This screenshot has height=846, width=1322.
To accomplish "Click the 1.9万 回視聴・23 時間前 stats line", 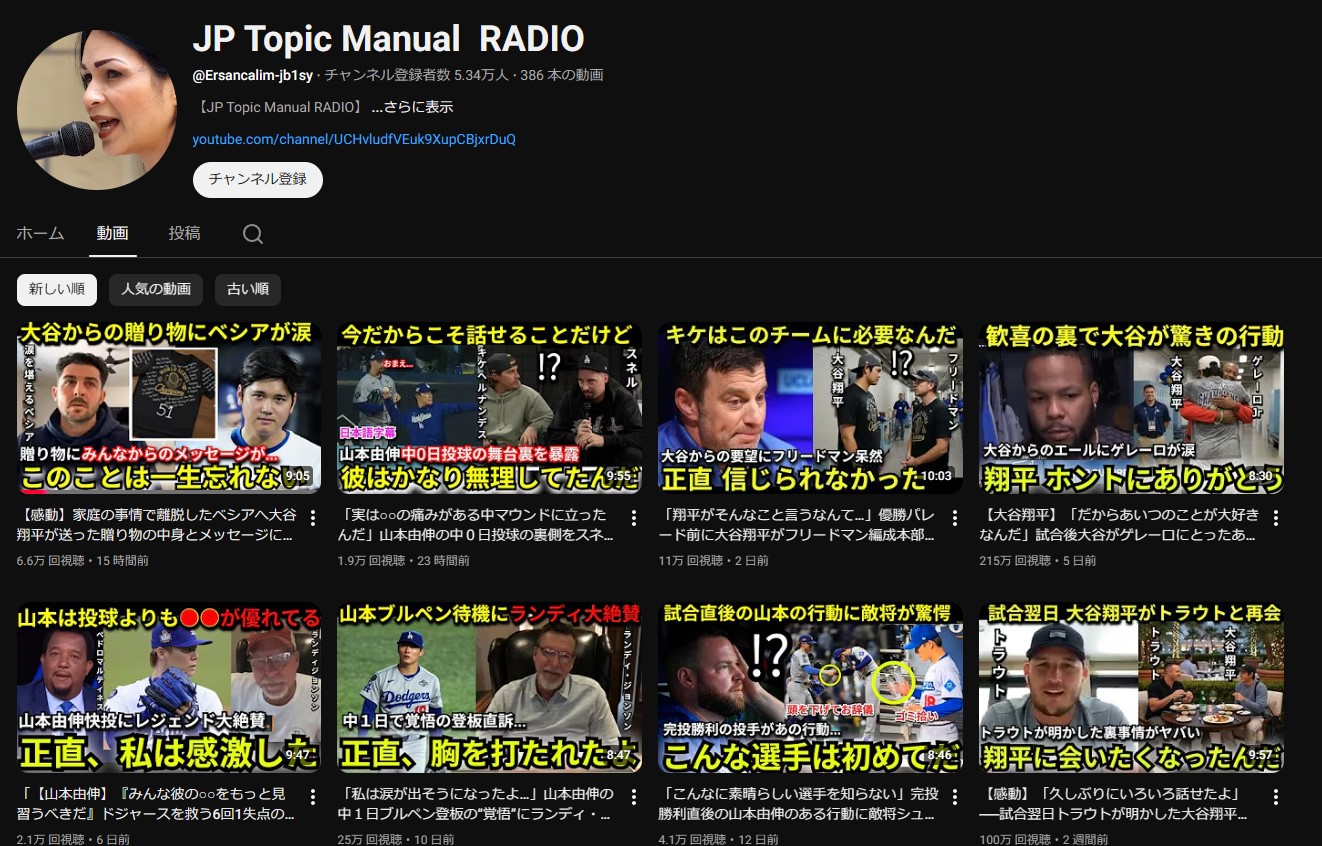I will (x=404, y=561).
